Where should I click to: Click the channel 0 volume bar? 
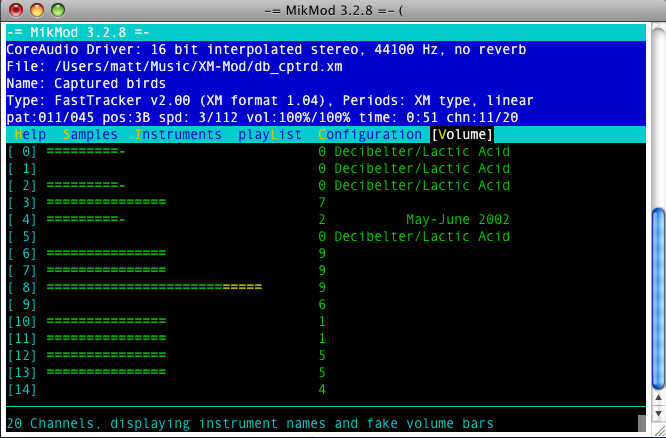point(86,152)
